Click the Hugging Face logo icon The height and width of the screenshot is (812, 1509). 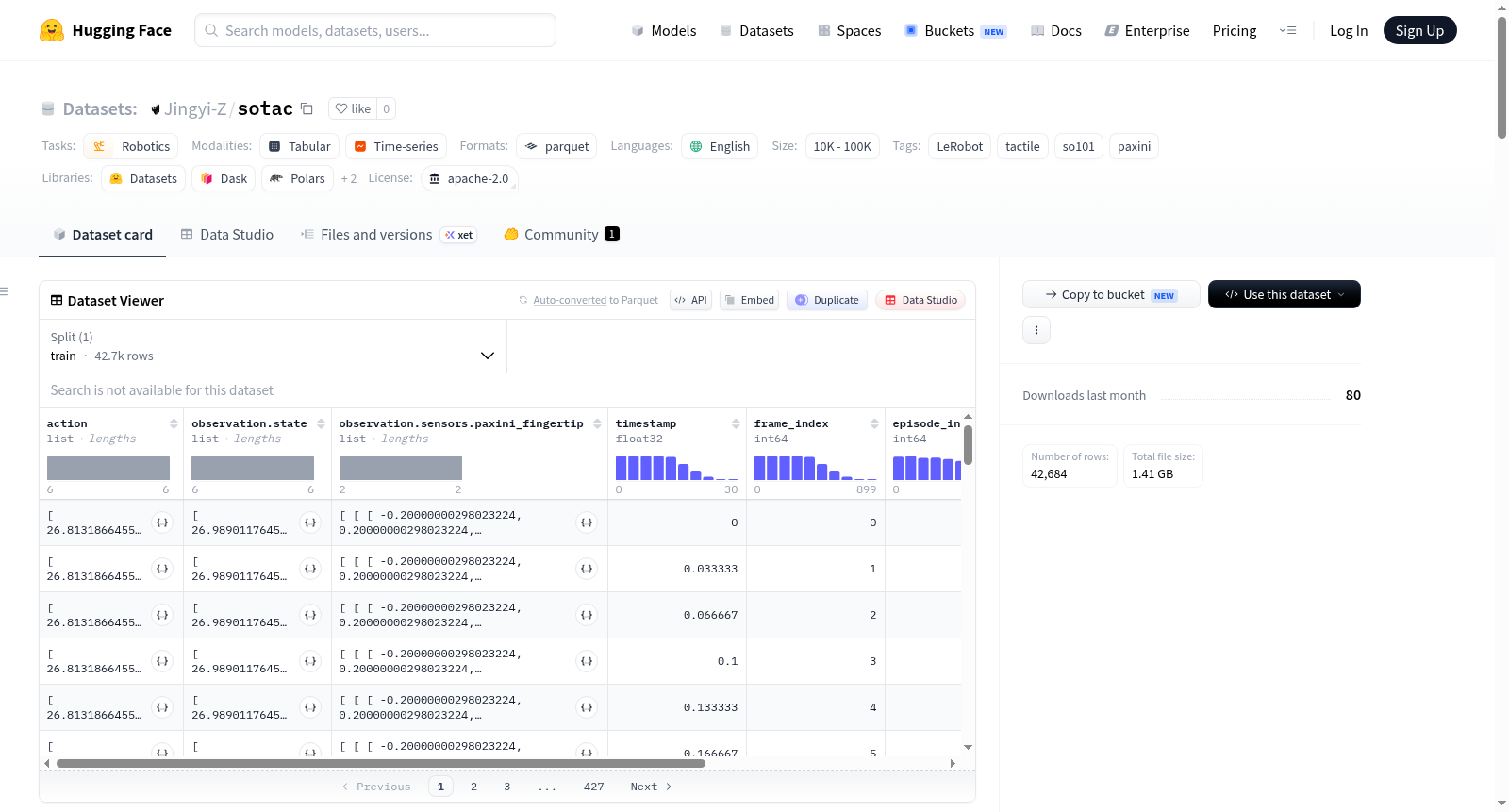[52, 30]
